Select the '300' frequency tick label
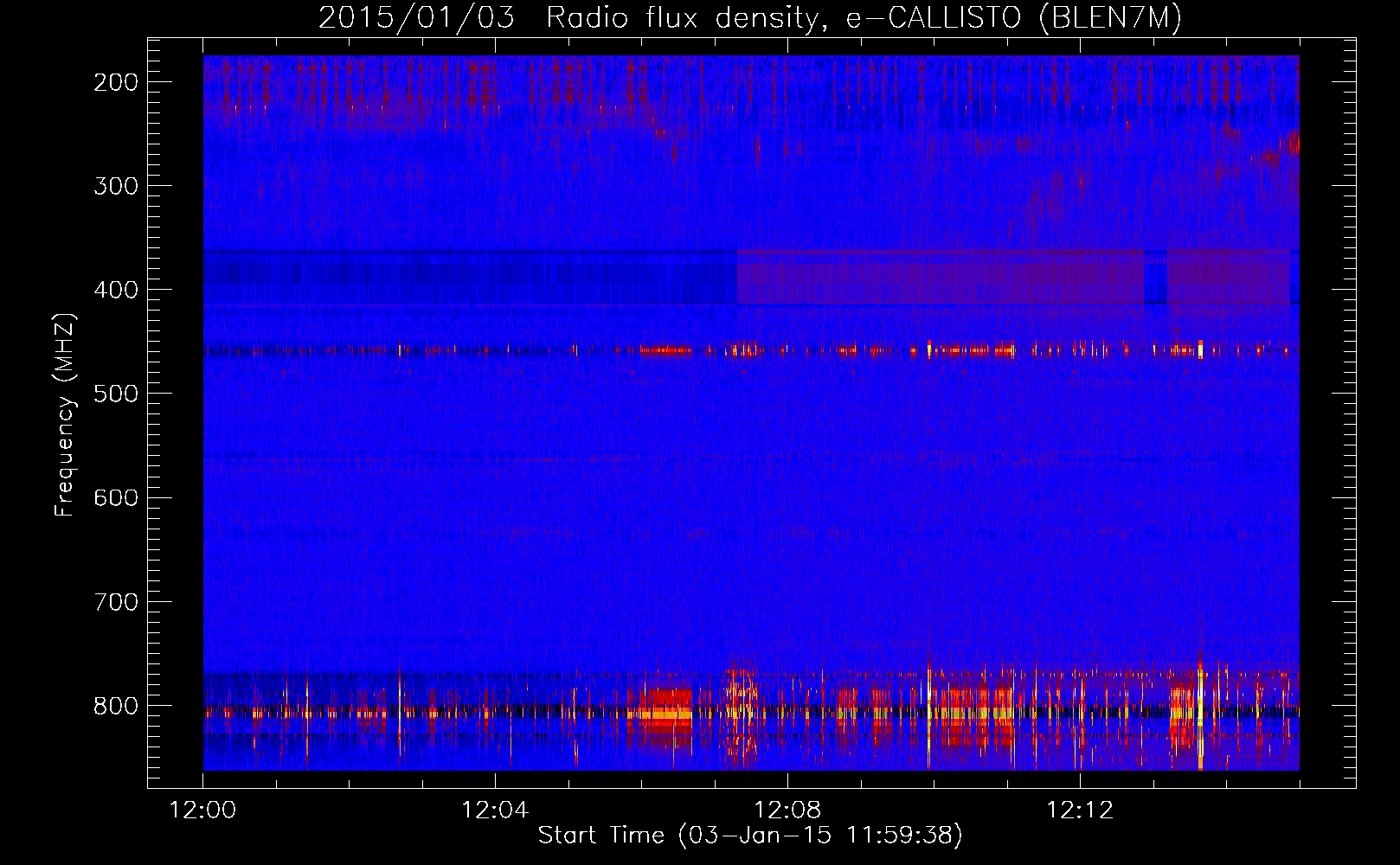The width and height of the screenshot is (1400, 865). click(x=115, y=186)
